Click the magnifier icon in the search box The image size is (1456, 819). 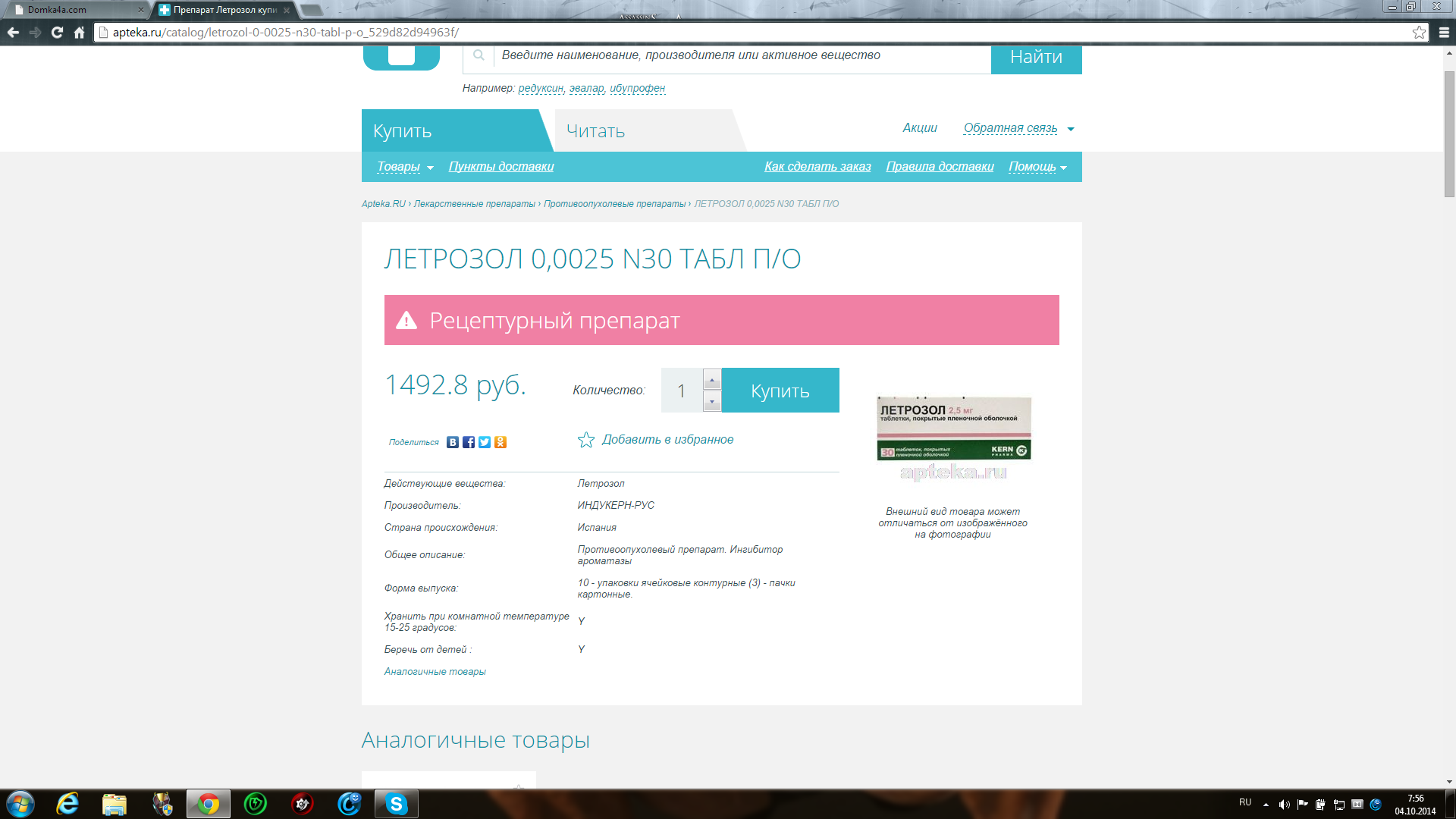479,55
